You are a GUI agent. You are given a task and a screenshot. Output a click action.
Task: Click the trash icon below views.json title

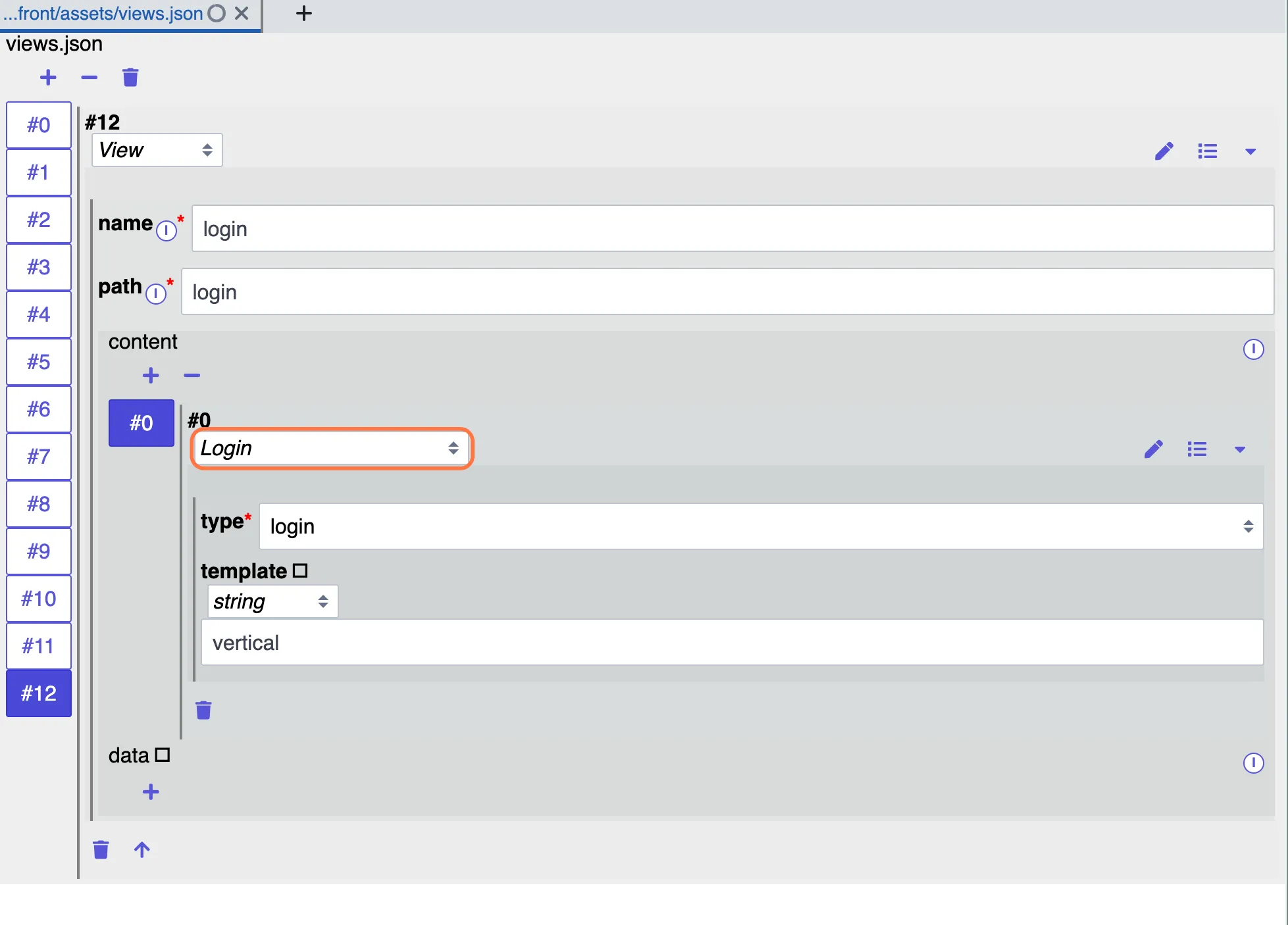click(130, 78)
